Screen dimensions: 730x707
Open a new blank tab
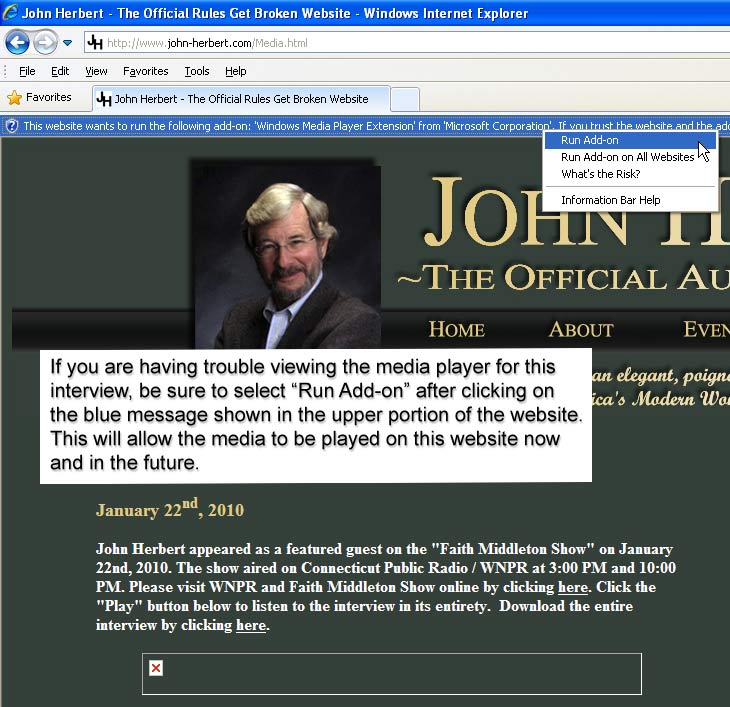click(x=404, y=99)
